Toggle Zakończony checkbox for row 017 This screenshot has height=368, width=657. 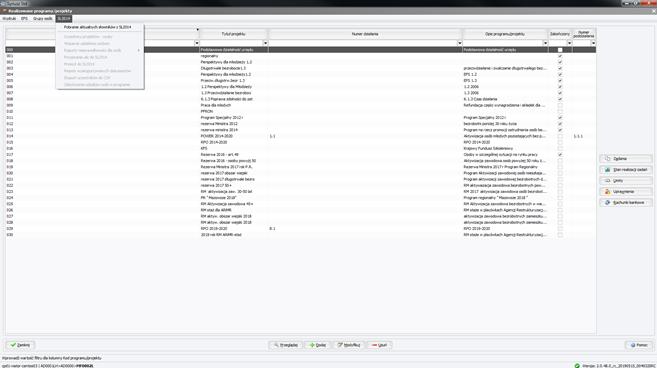tap(560, 155)
